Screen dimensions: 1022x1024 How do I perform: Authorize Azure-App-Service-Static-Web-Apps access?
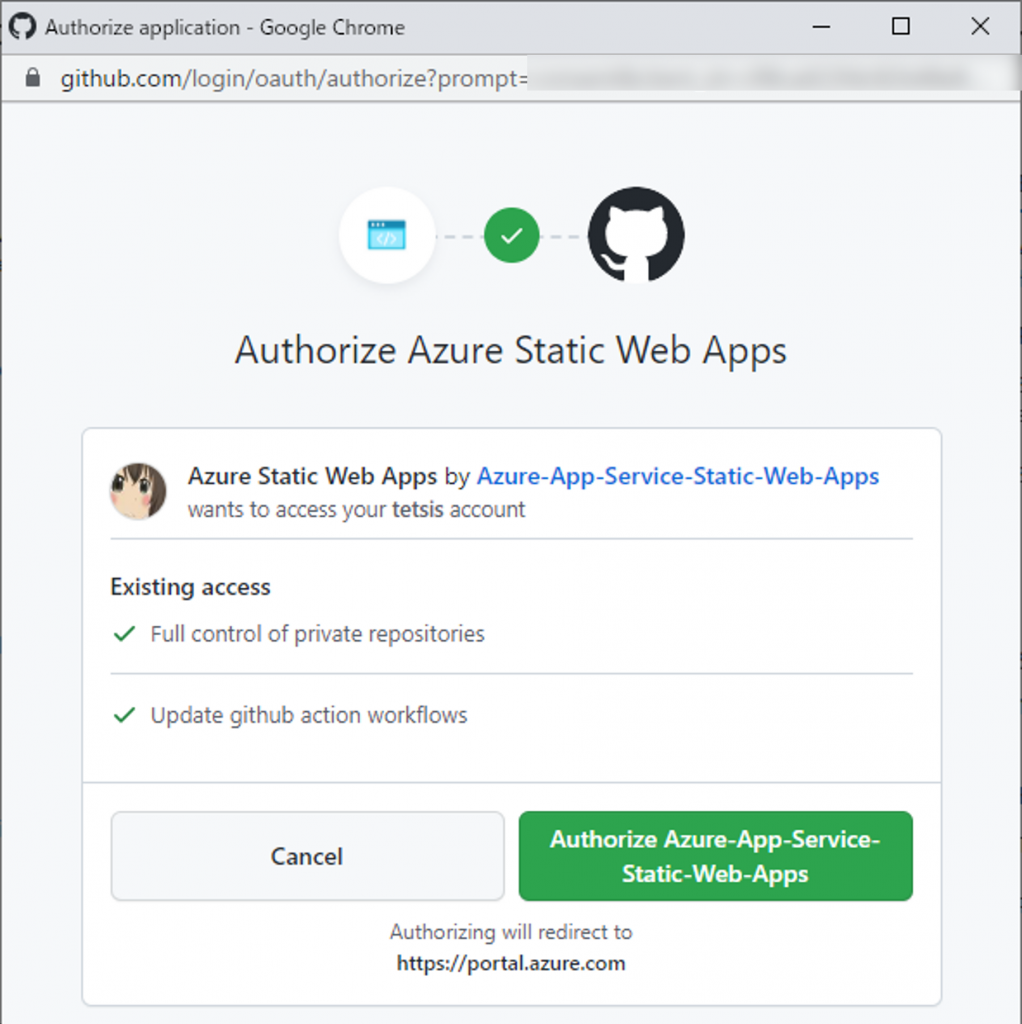[714, 856]
